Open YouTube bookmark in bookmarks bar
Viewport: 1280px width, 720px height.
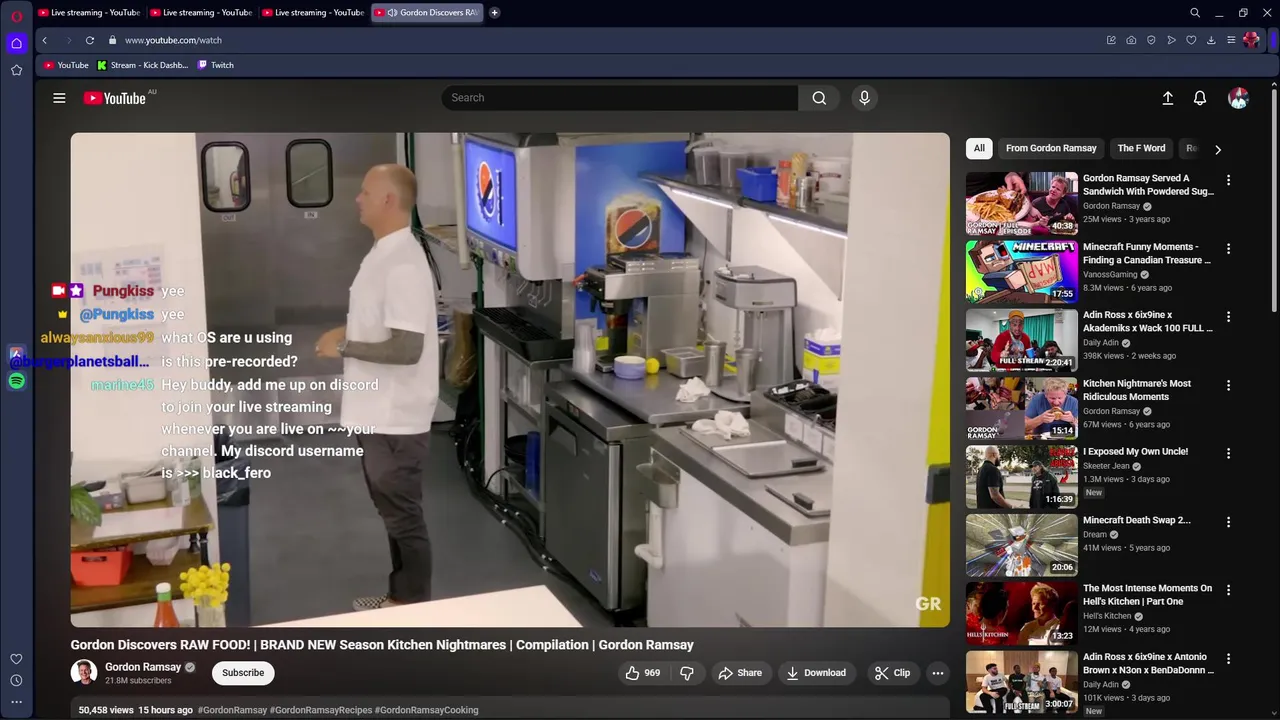[66, 65]
